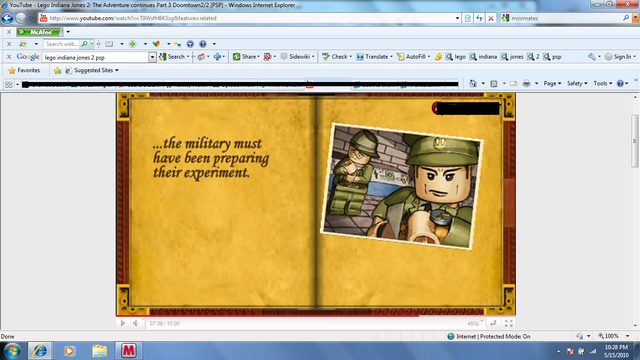Open the Safety menu

point(577,83)
